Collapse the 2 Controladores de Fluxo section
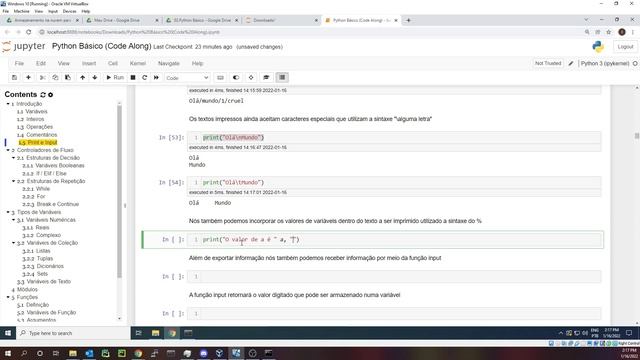Screen dimensions: 640x360 8,150
